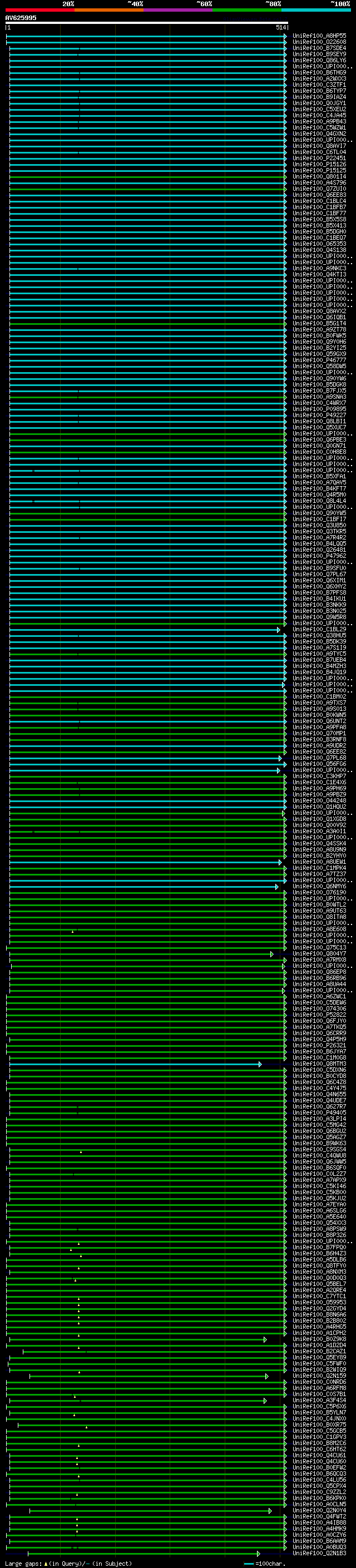Click the arrowhead ending the Q804Y7 bar
The image size is (356, 1568).
272,954
